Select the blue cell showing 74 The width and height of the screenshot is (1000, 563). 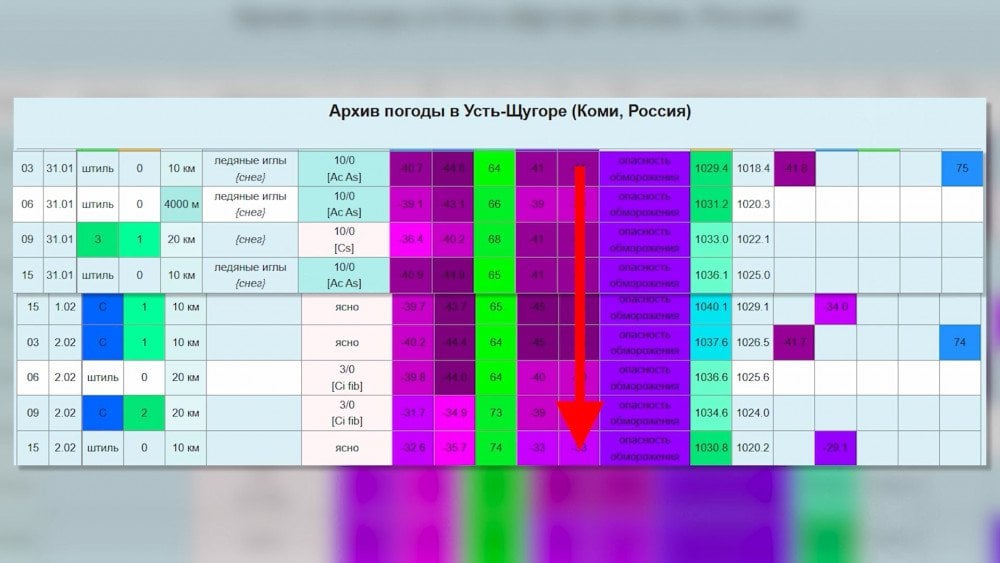click(960, 342)
